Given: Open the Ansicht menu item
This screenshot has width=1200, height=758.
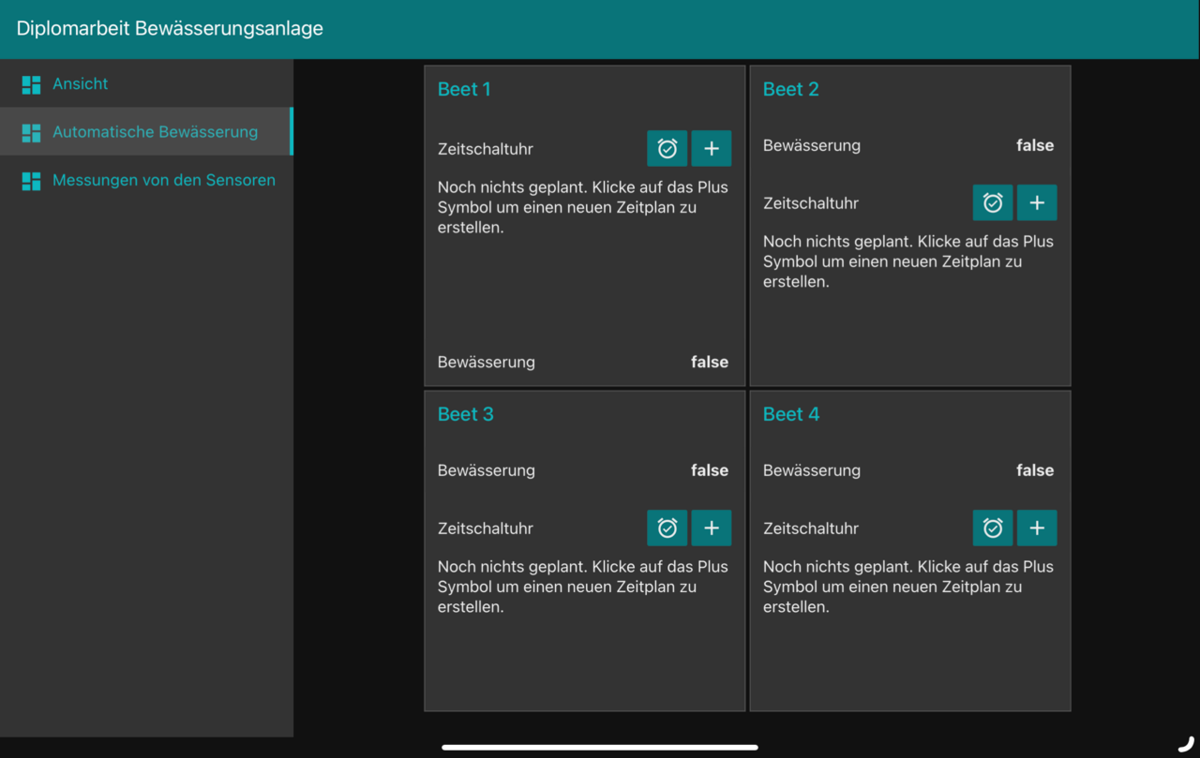Looking at the screenshot, I should 80,84.
